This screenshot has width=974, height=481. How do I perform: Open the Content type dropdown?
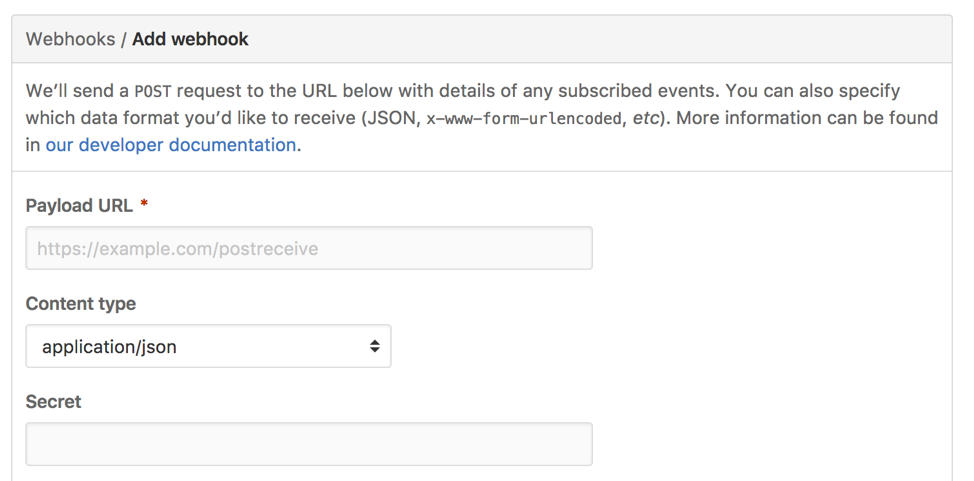pyautogui.click(x=208, y=347)
